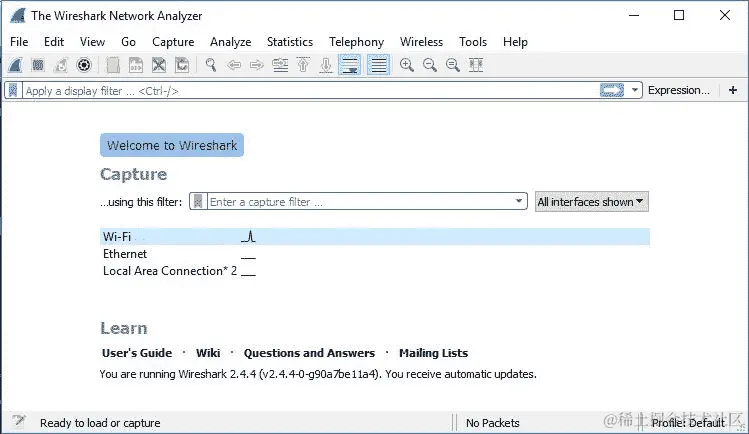This screenshot has height=434, width=749.
Task: Click the Wi-Fi traffic sparkline graph
Action: click(x=248, y=236)
